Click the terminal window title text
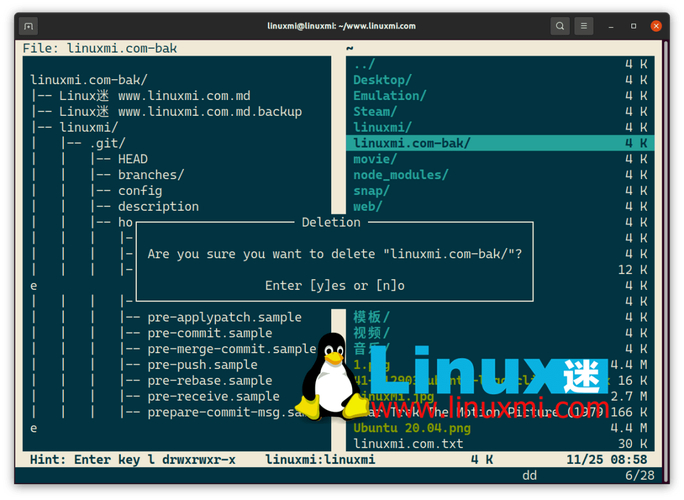684x500 pixels. tap(342, 26)
